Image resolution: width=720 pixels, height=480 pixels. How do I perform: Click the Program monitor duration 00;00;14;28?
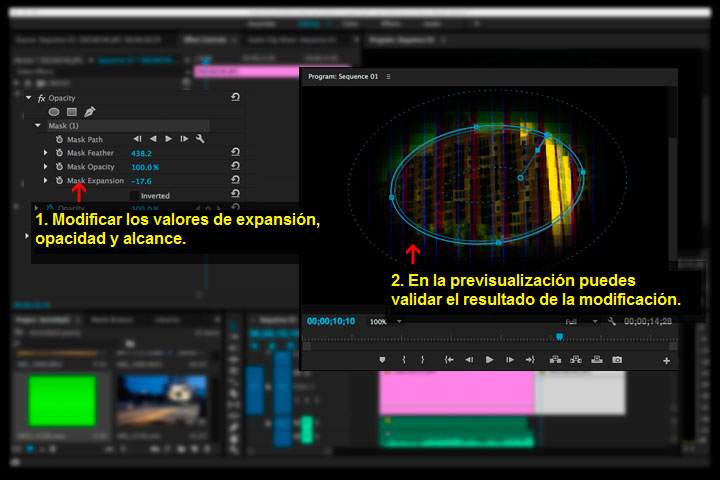point(648,321)
